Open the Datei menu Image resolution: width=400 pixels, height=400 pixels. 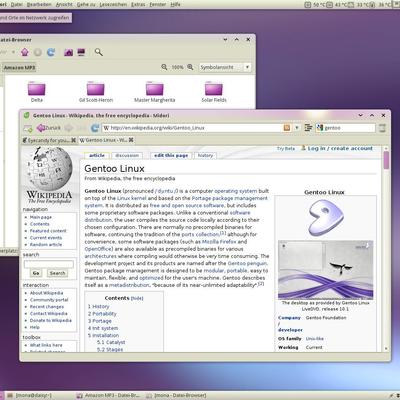tap(17, 4)
